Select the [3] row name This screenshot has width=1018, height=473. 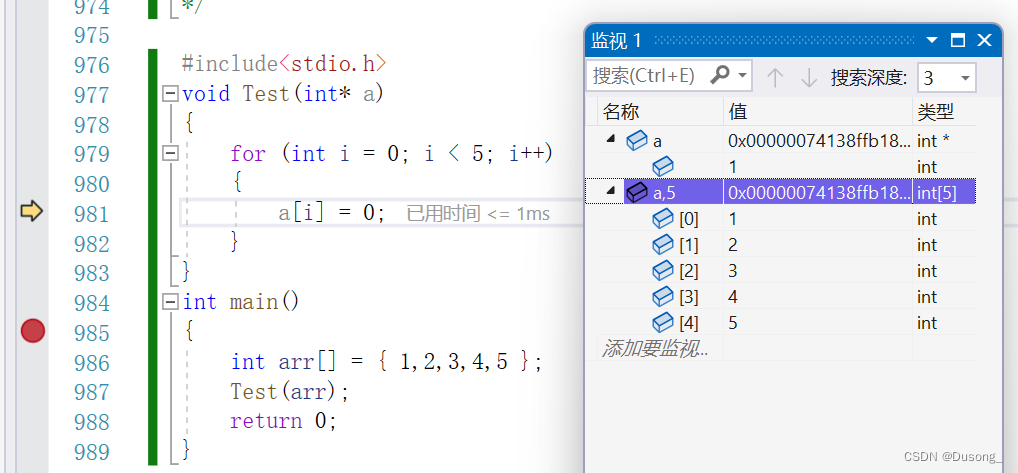pos(689,297)
